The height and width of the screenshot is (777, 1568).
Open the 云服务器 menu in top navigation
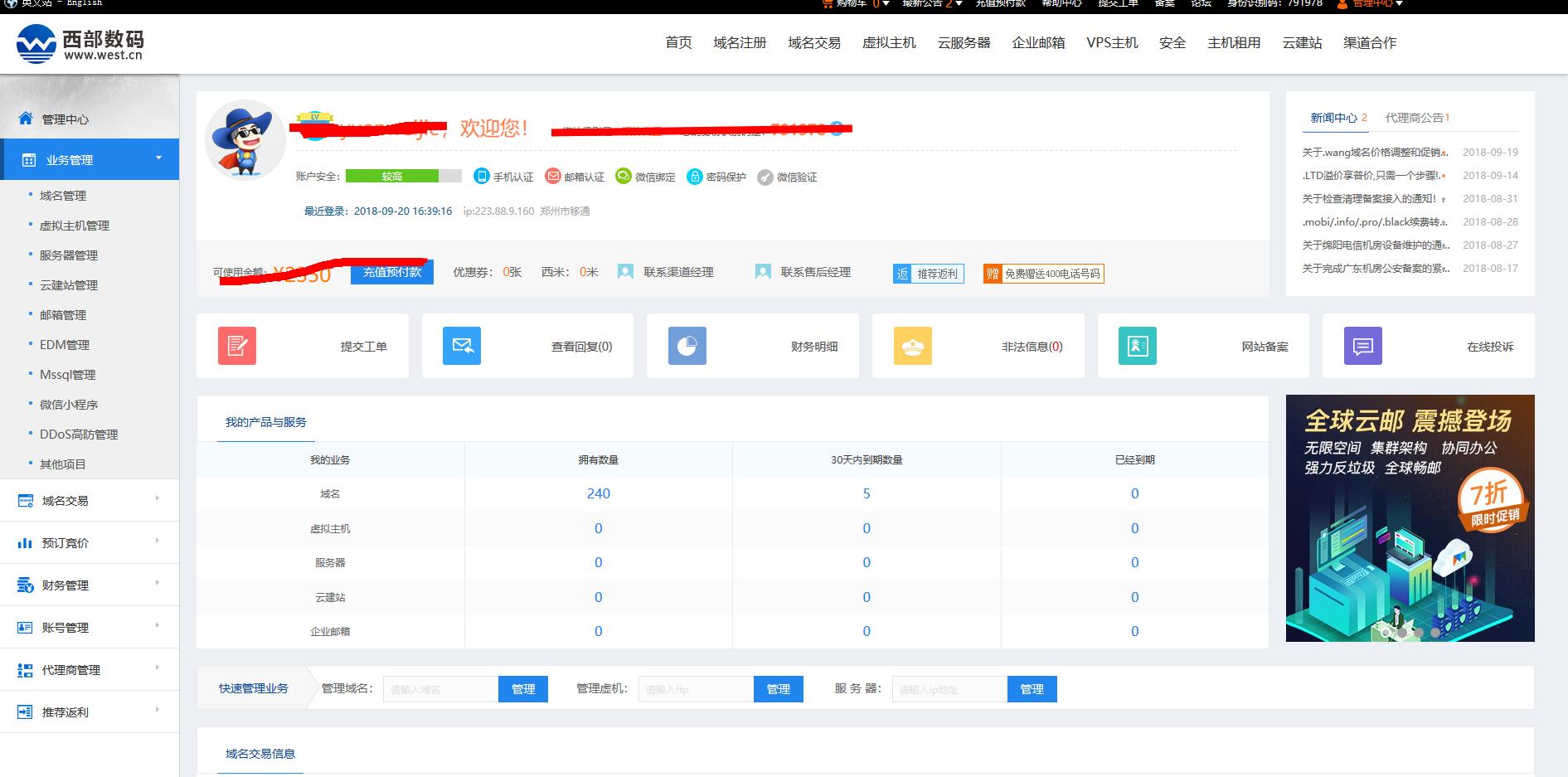(963, 42)
